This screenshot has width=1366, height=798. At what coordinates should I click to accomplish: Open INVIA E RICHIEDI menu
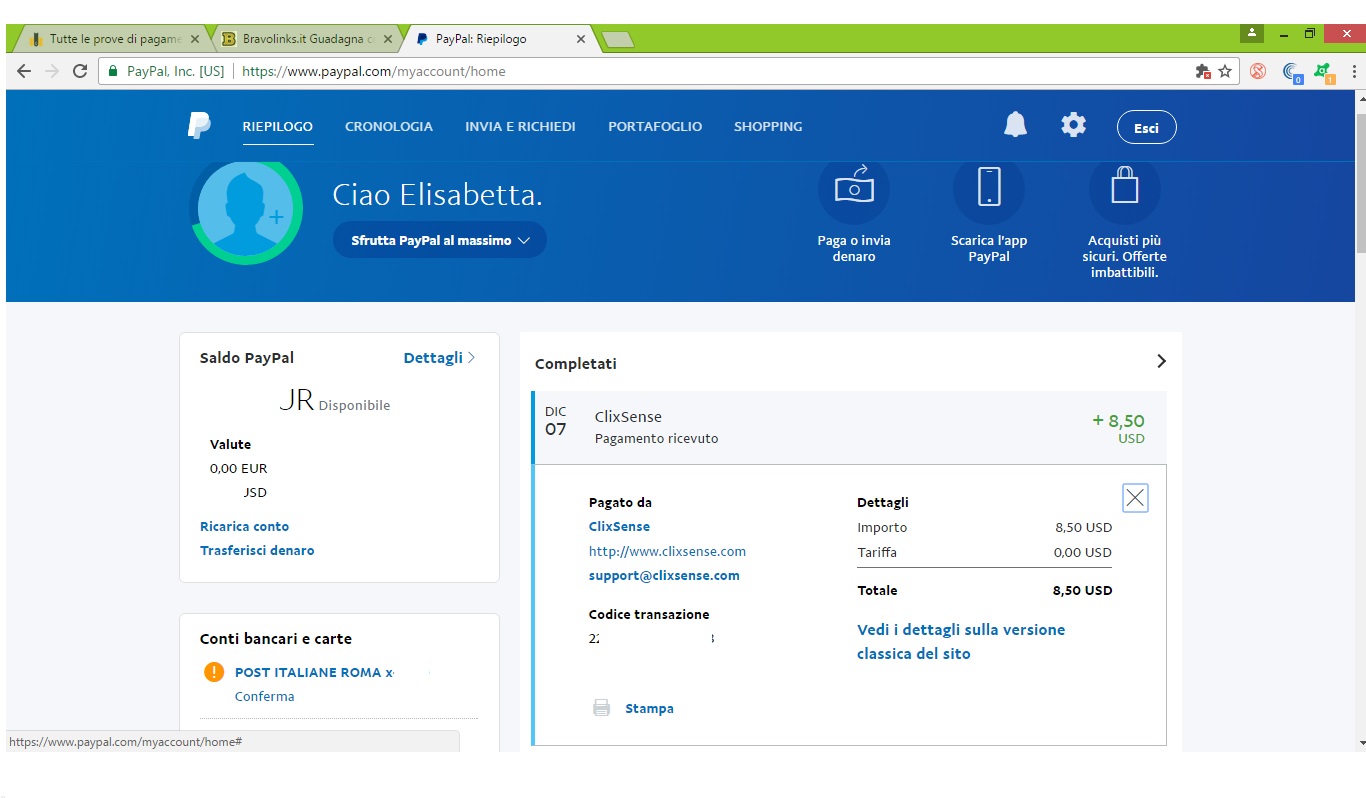click(520, 126)
